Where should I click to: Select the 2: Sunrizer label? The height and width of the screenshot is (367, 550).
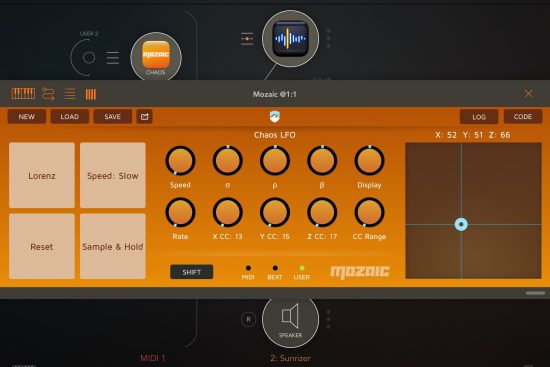(290, 358)
